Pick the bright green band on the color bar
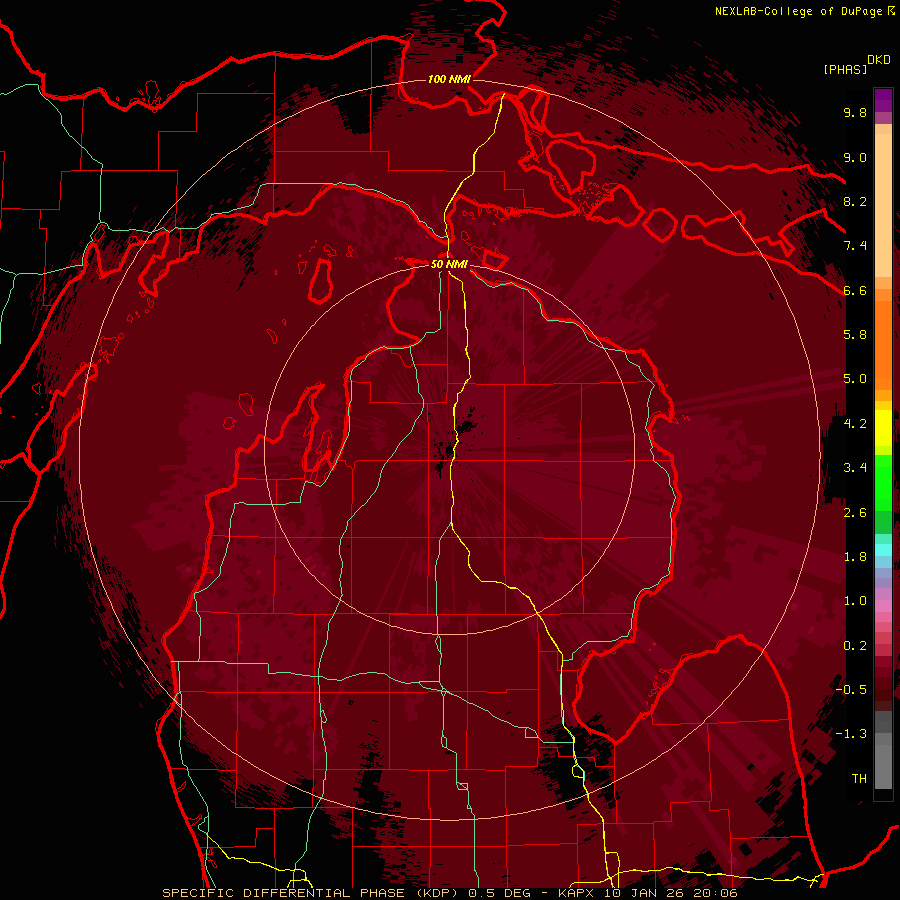Image resolution: width=900 pixels, height=900 pixels. tap(883, 482)
